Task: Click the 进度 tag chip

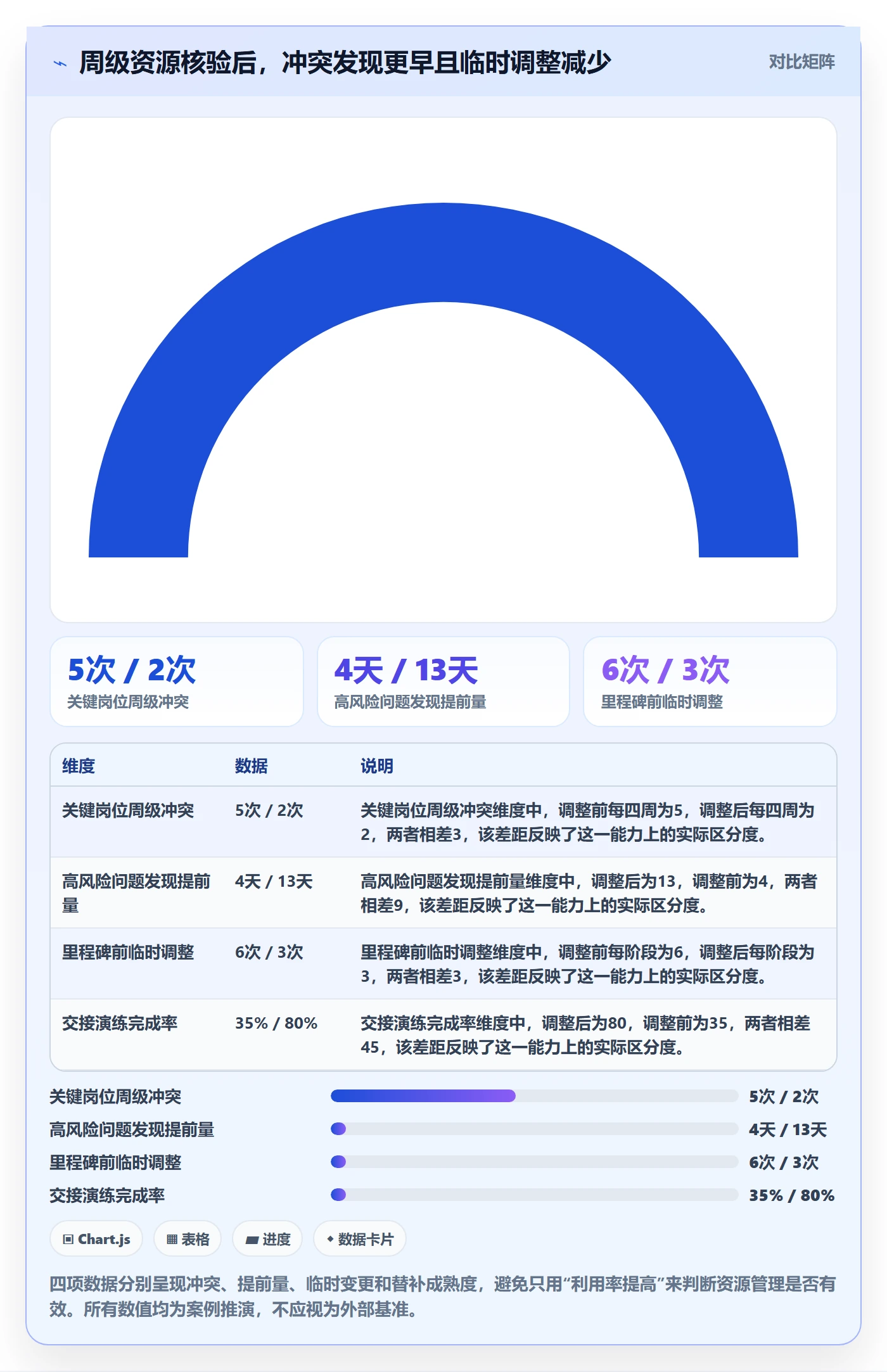Action: pyautogui.click(x=267, y=1239)
